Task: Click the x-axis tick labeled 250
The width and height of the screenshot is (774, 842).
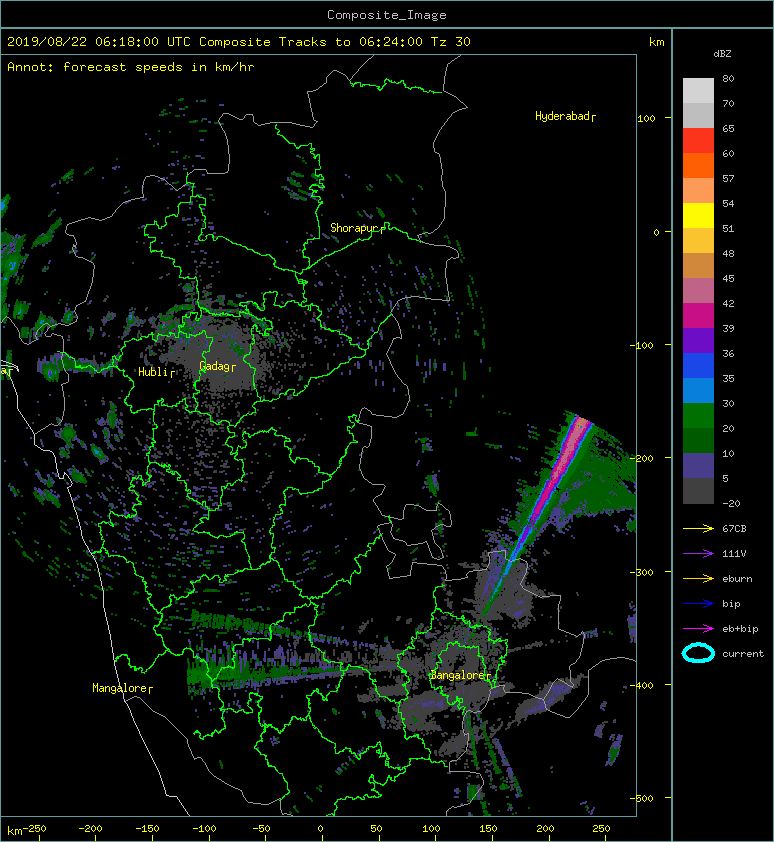Action: click(601, 829)
